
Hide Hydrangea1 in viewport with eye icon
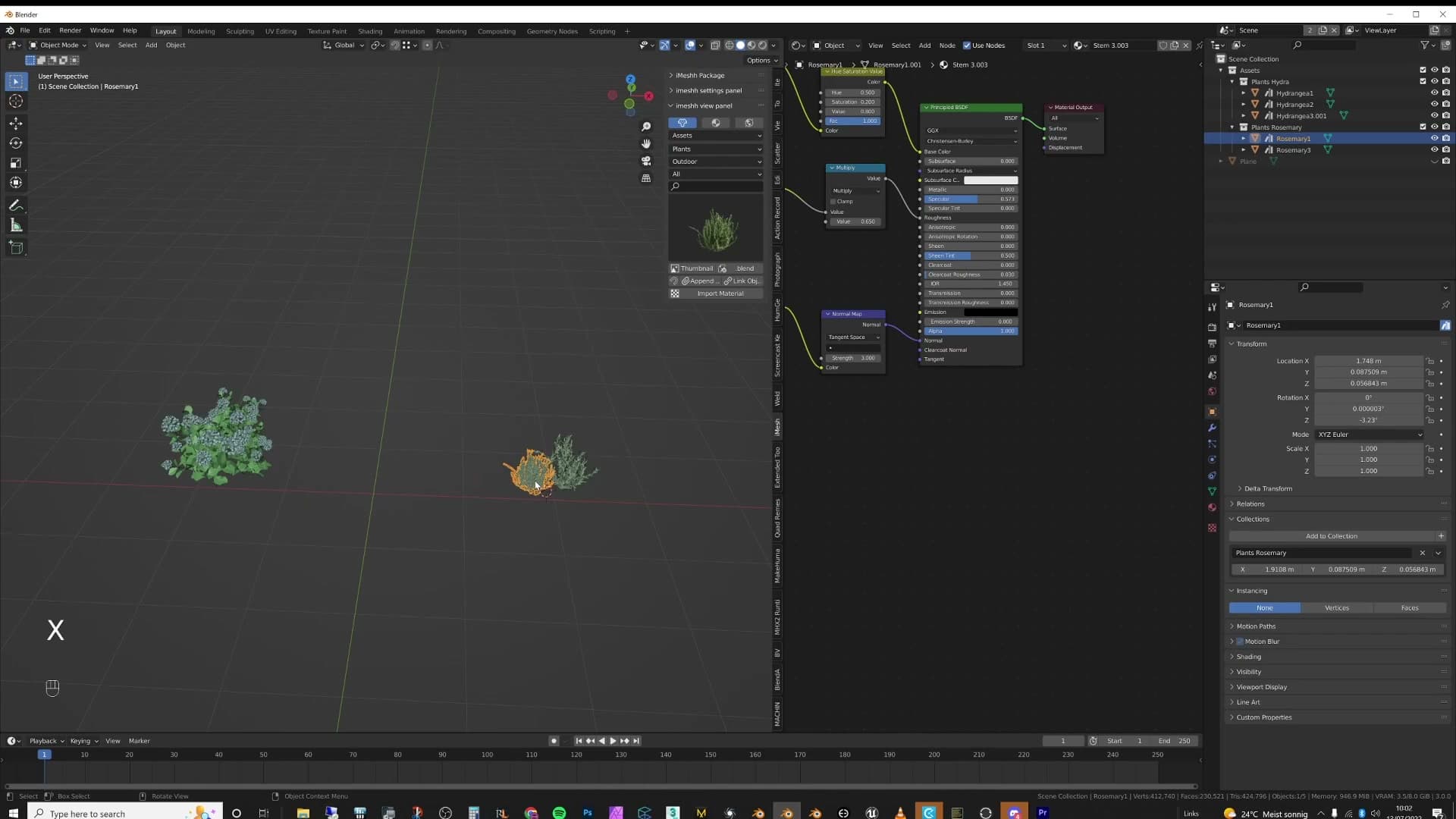1434,93
